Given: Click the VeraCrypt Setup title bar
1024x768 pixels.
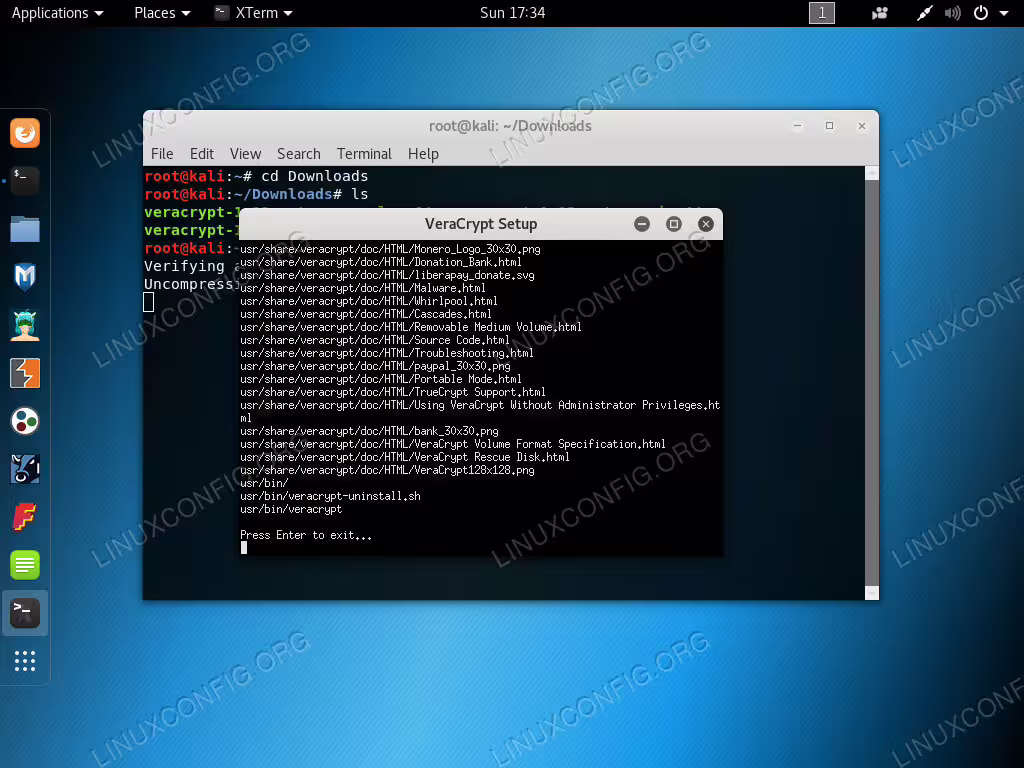Looking at the screenshot, I should (481, 224).
